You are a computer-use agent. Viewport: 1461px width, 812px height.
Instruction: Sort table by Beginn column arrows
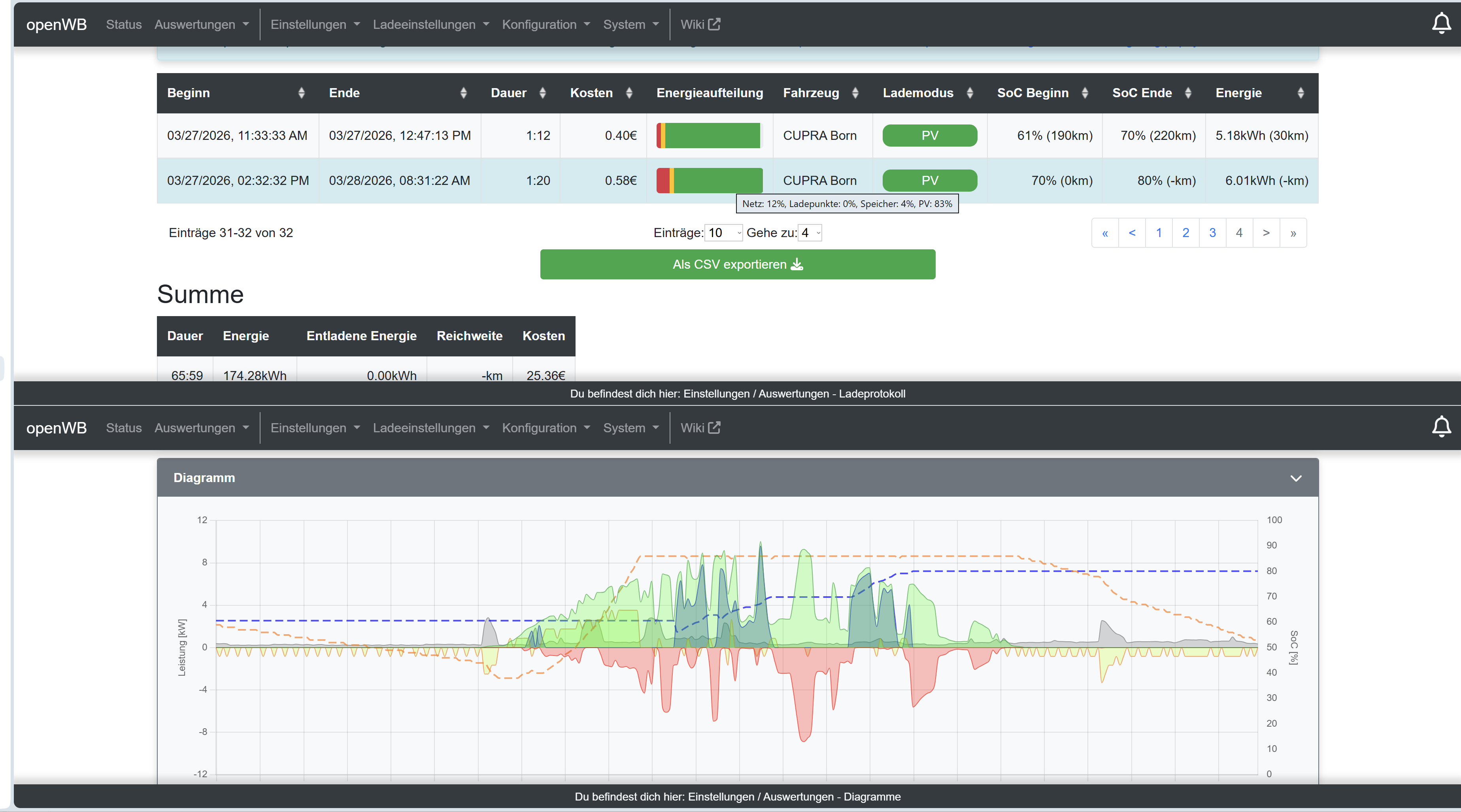[301, 93]
